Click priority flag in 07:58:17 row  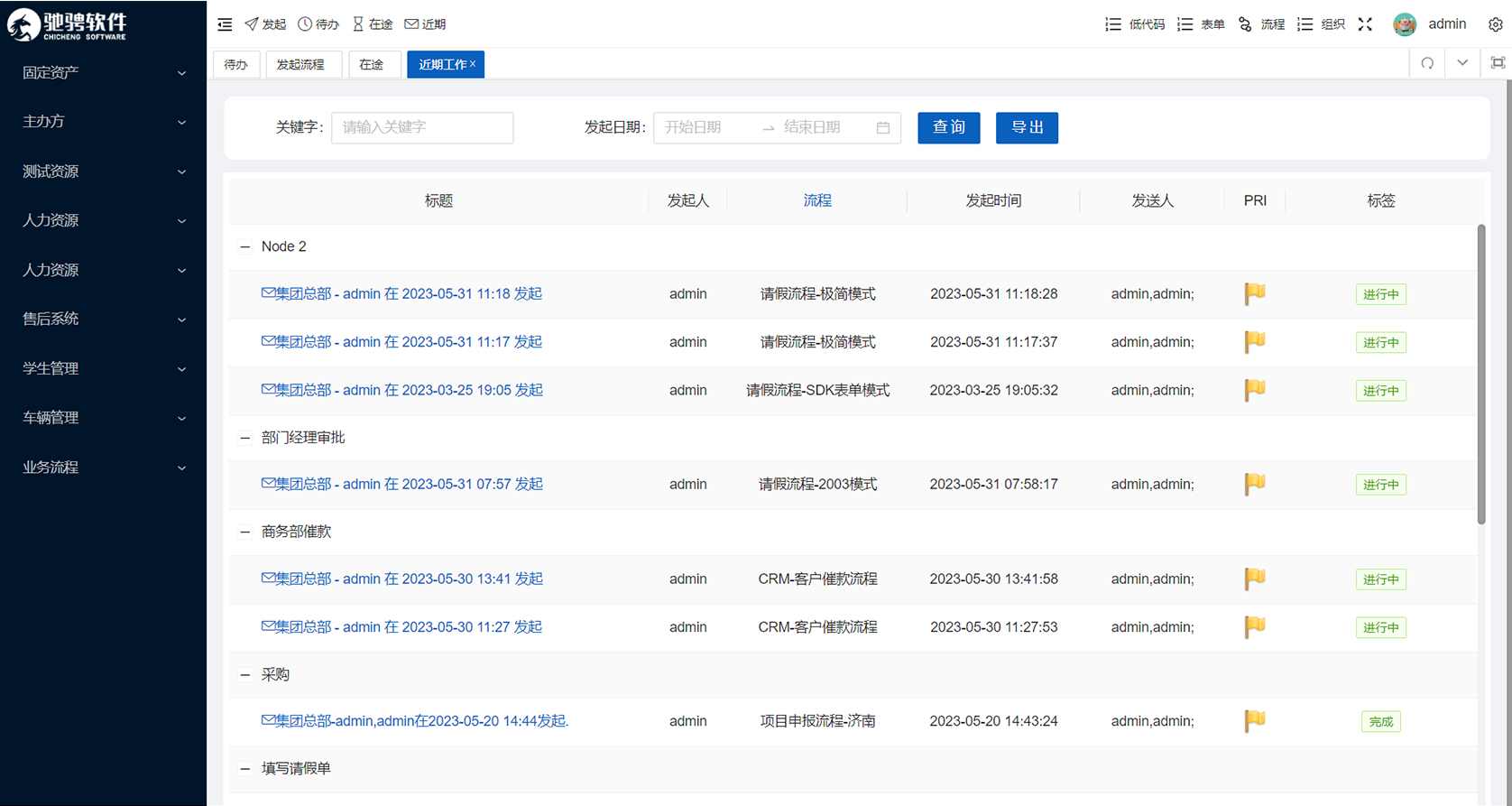pyautogui.click(x=1255, y=484)
